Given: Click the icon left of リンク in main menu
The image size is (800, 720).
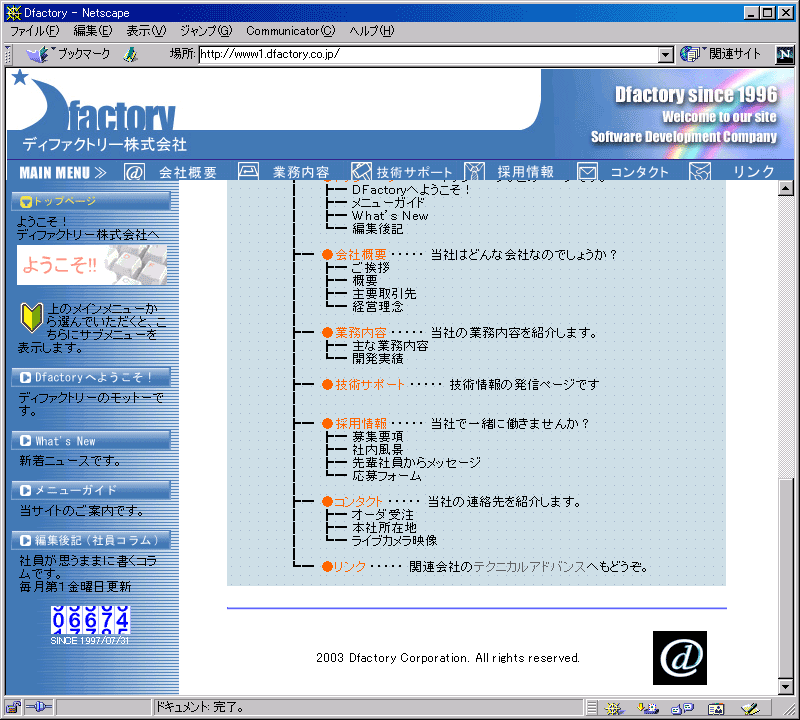Looking at the screenshot, I should click(x=700, y=171).
